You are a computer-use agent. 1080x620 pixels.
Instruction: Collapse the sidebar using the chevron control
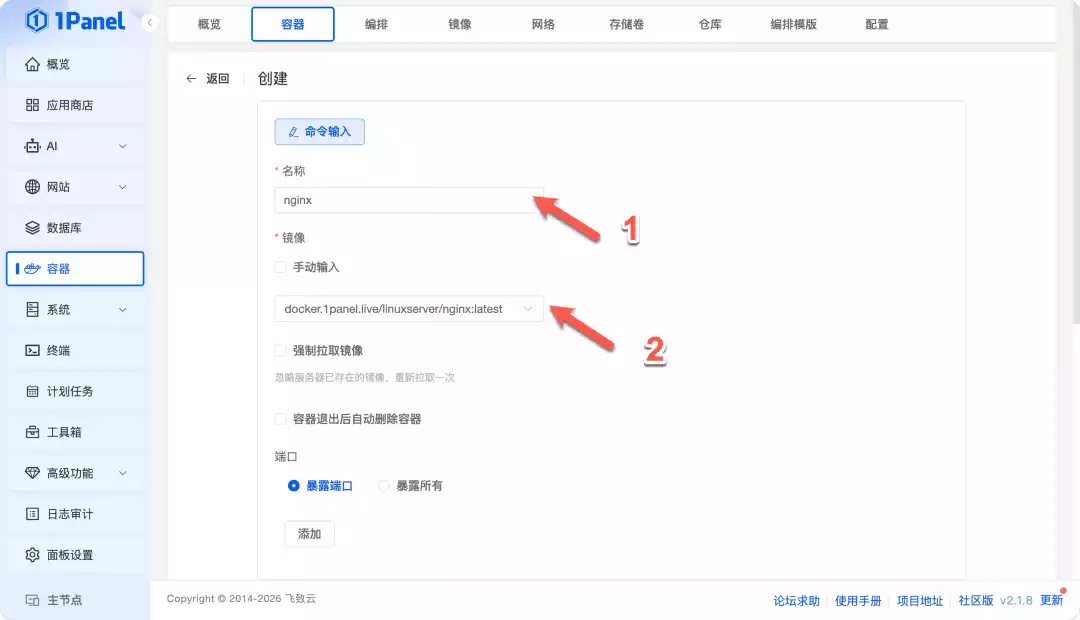(150, 21)
